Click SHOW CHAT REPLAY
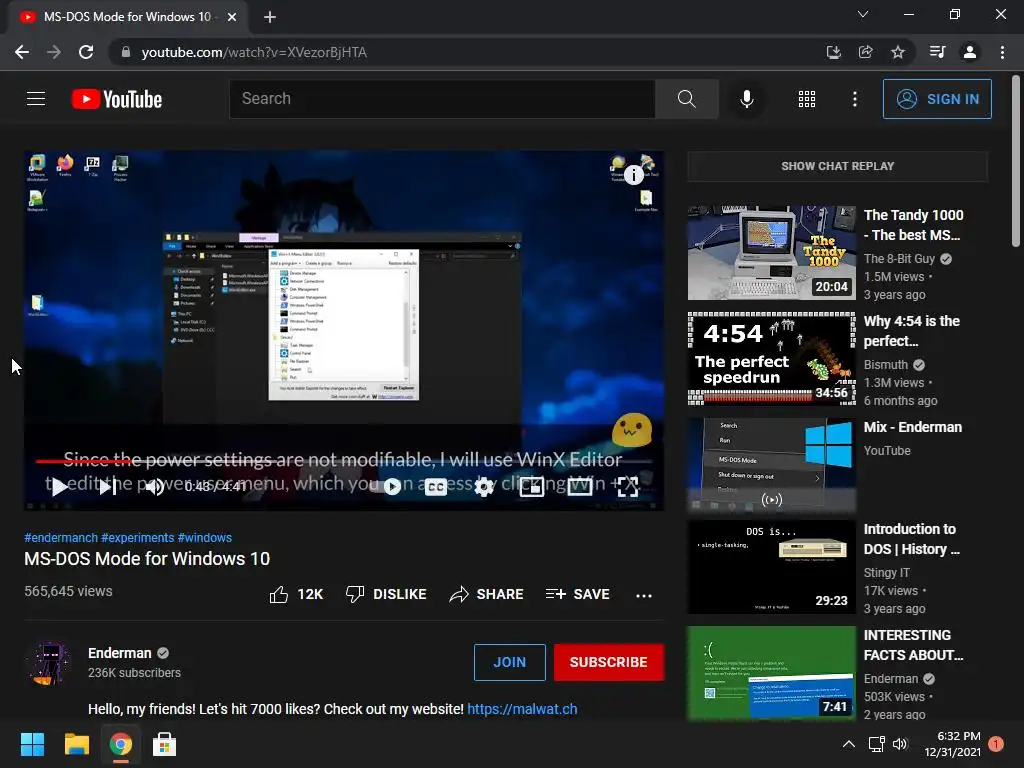The image size is (1024, 768). (x=837, y=166)
